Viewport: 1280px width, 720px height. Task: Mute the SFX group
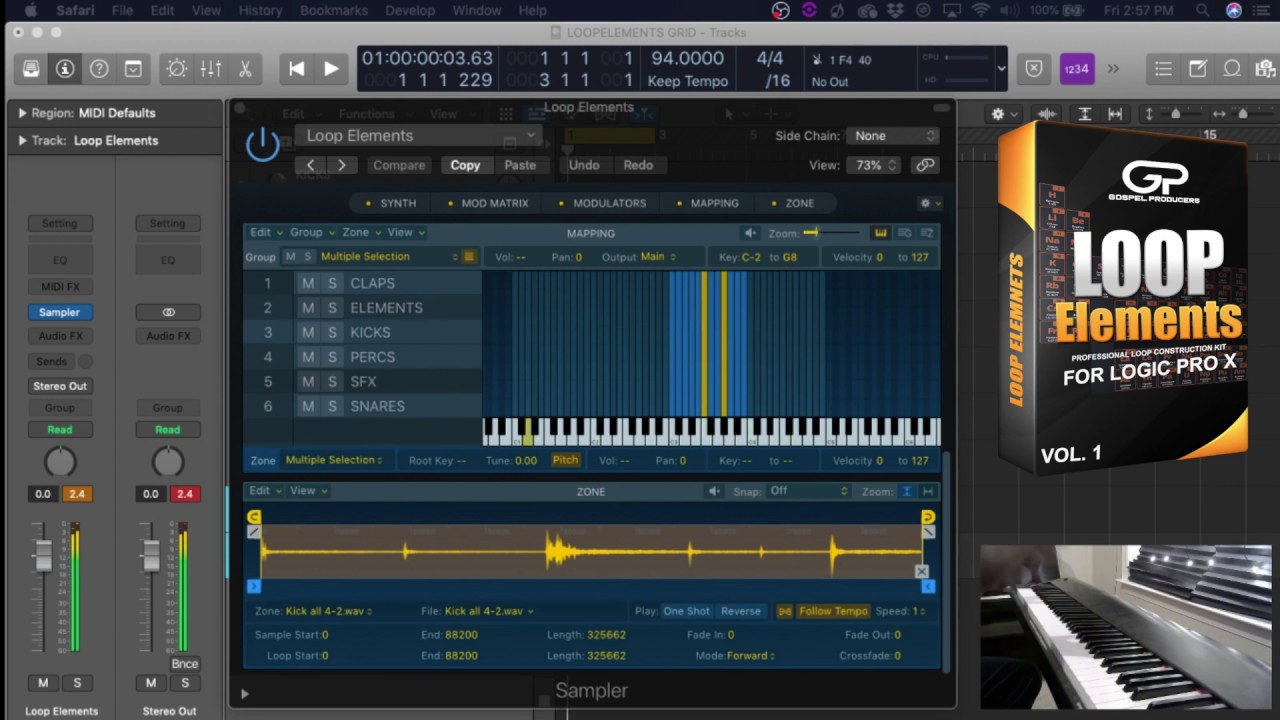coord(308,381)
